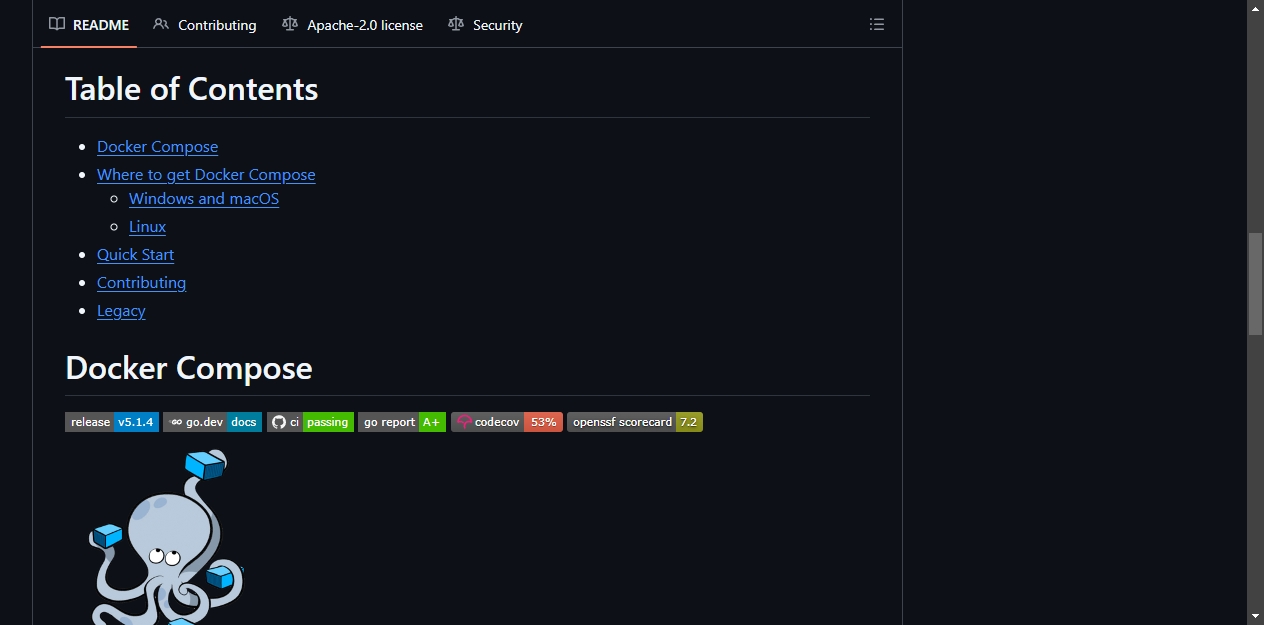This screenshot has width=1264, height=625.
Task: Click the scrollbar up arrow
Action: point(1255,8)
